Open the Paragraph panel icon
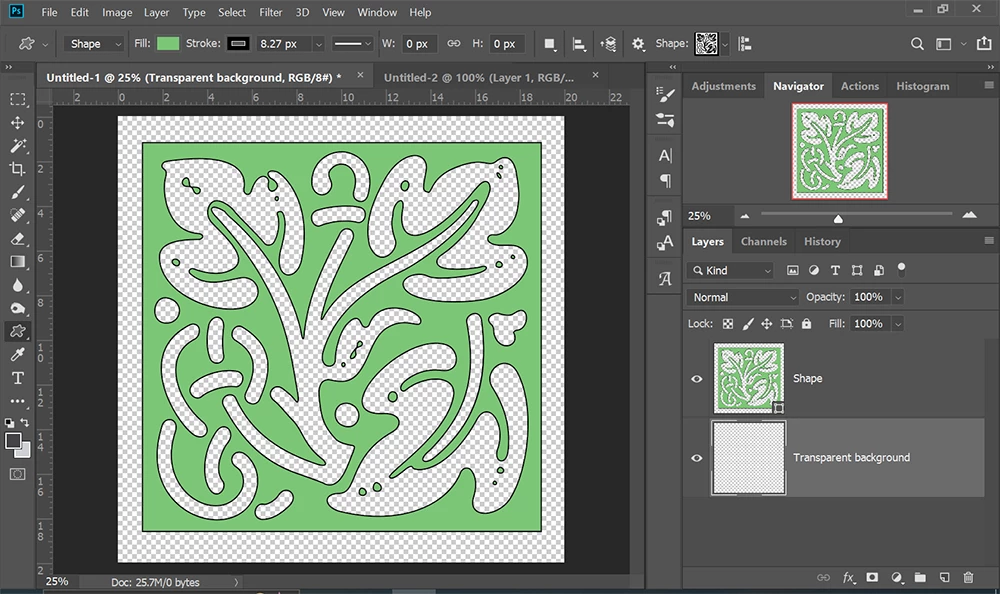 coord(665,181)
